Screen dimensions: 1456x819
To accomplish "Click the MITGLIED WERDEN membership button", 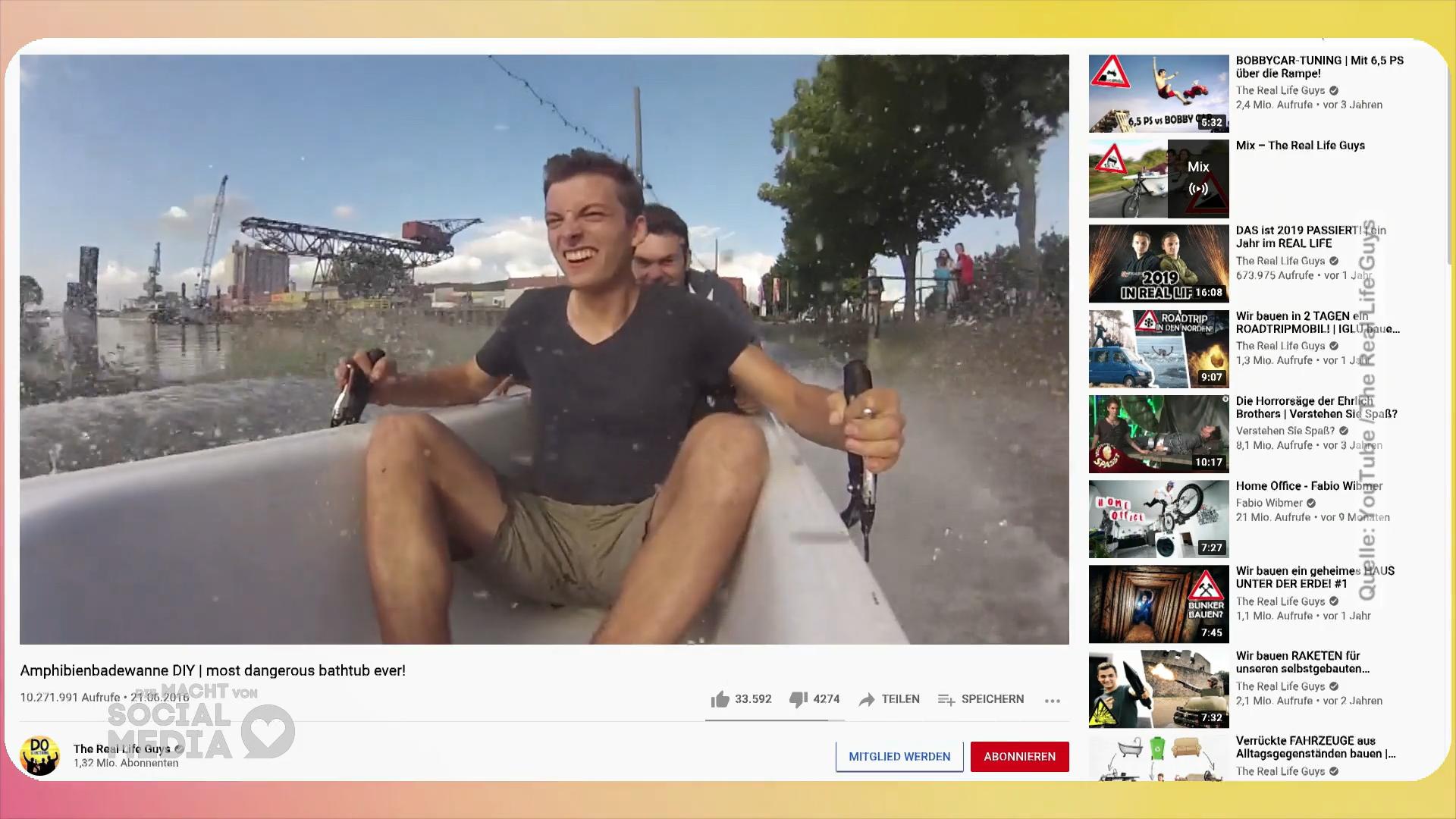I will point(899,756).
